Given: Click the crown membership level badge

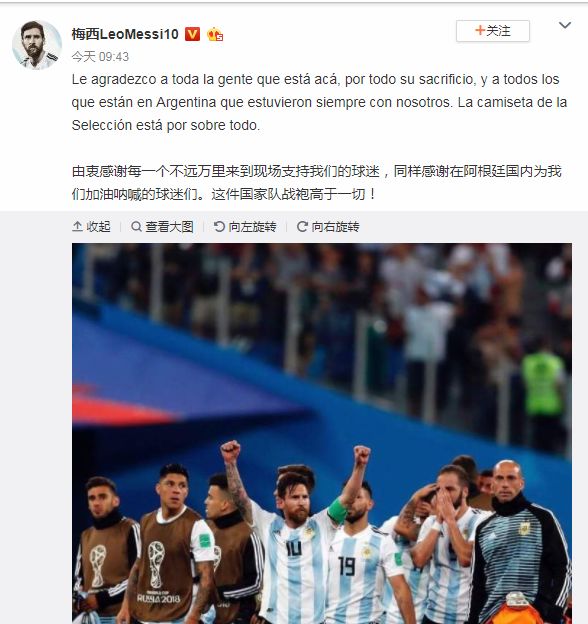Looking at the screenshot, I should pos(215,35).
